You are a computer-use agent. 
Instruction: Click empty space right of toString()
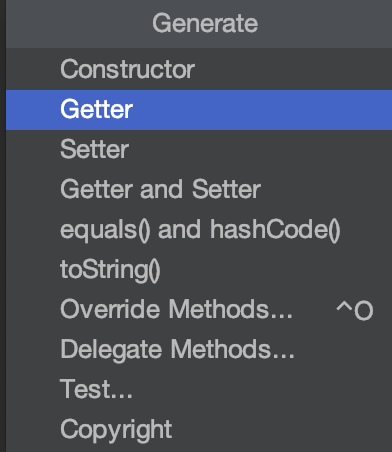pos(277,270)
